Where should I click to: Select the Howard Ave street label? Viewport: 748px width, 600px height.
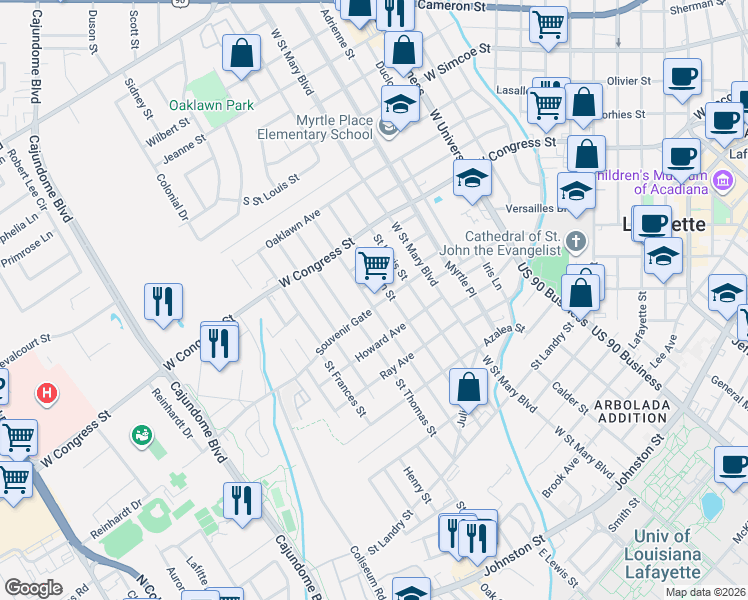coord(381,342)
